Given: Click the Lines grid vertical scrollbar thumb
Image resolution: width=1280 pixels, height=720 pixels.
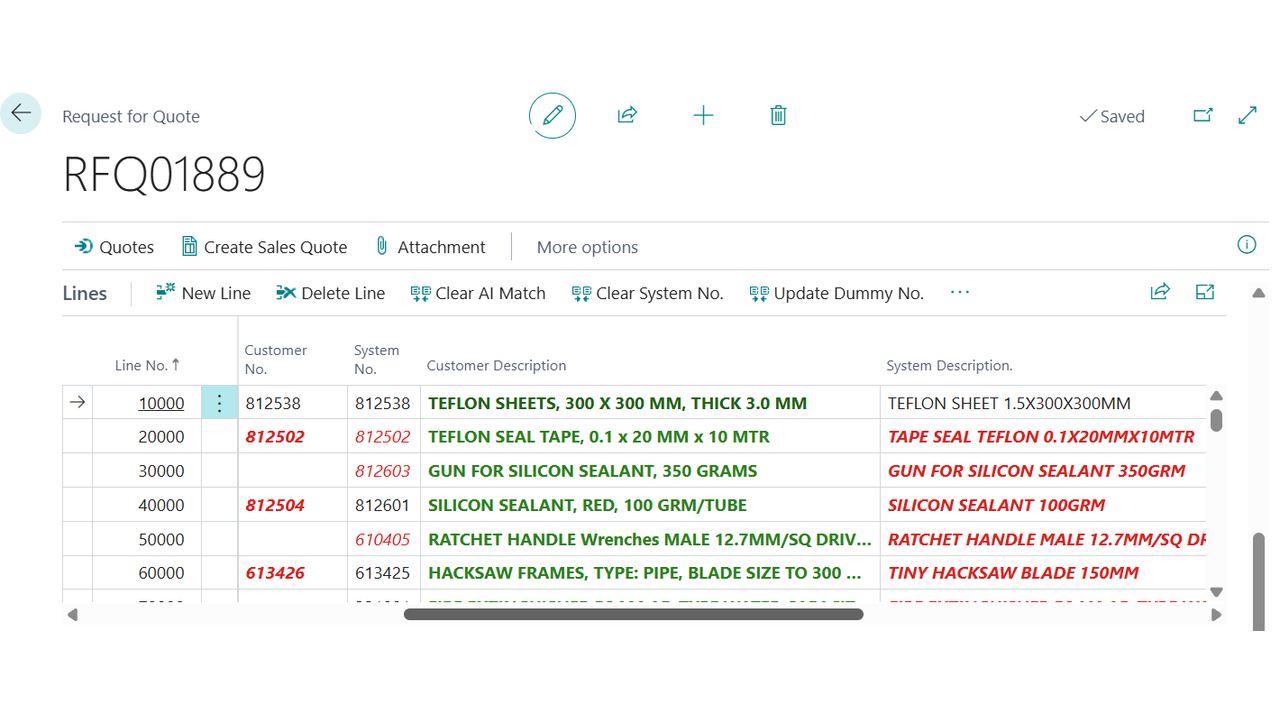Looking at the screenshot, I should (1216, 419).
